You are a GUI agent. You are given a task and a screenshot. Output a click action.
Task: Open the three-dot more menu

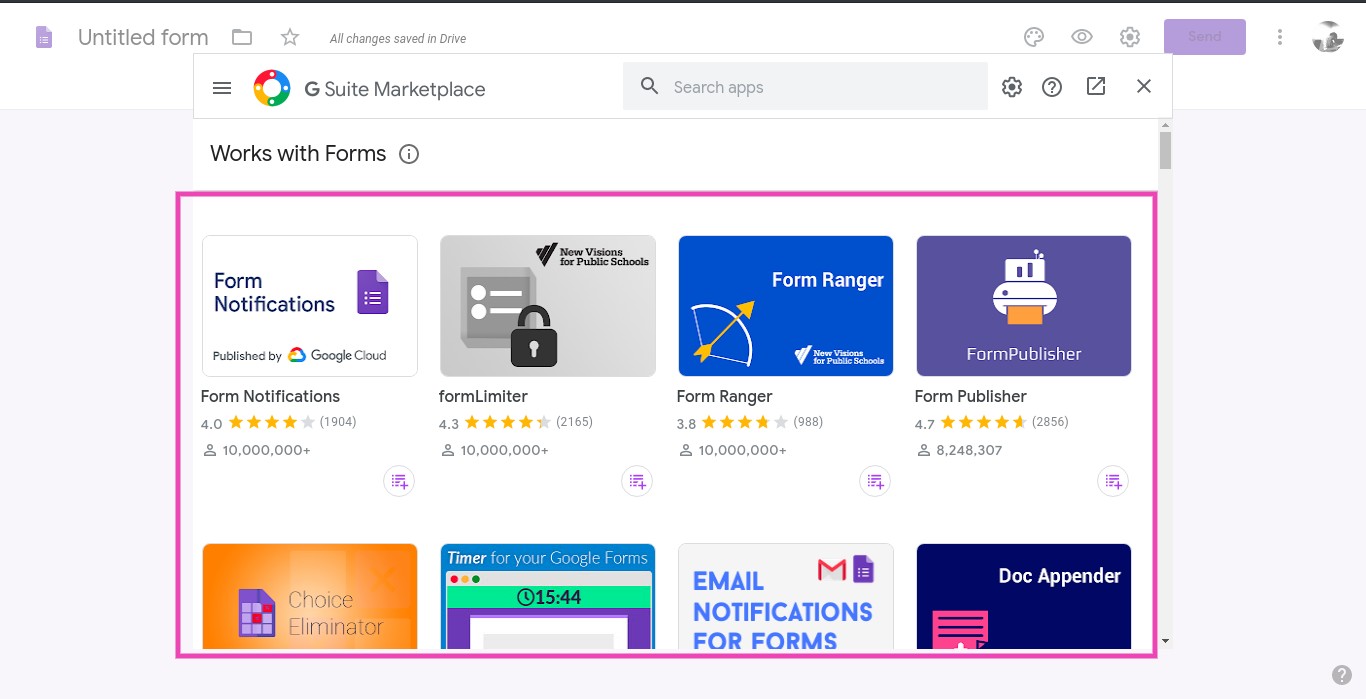click(x=1280, y=37)
